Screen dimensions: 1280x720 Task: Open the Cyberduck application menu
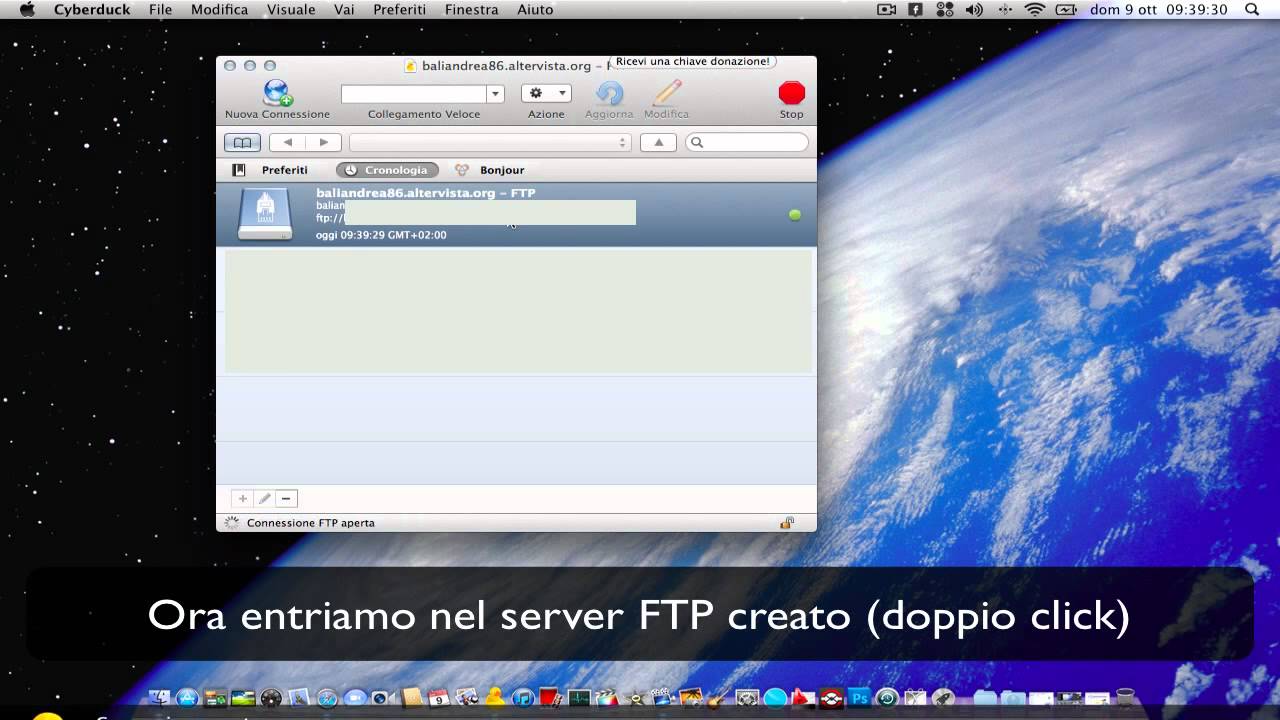[91, 9]
